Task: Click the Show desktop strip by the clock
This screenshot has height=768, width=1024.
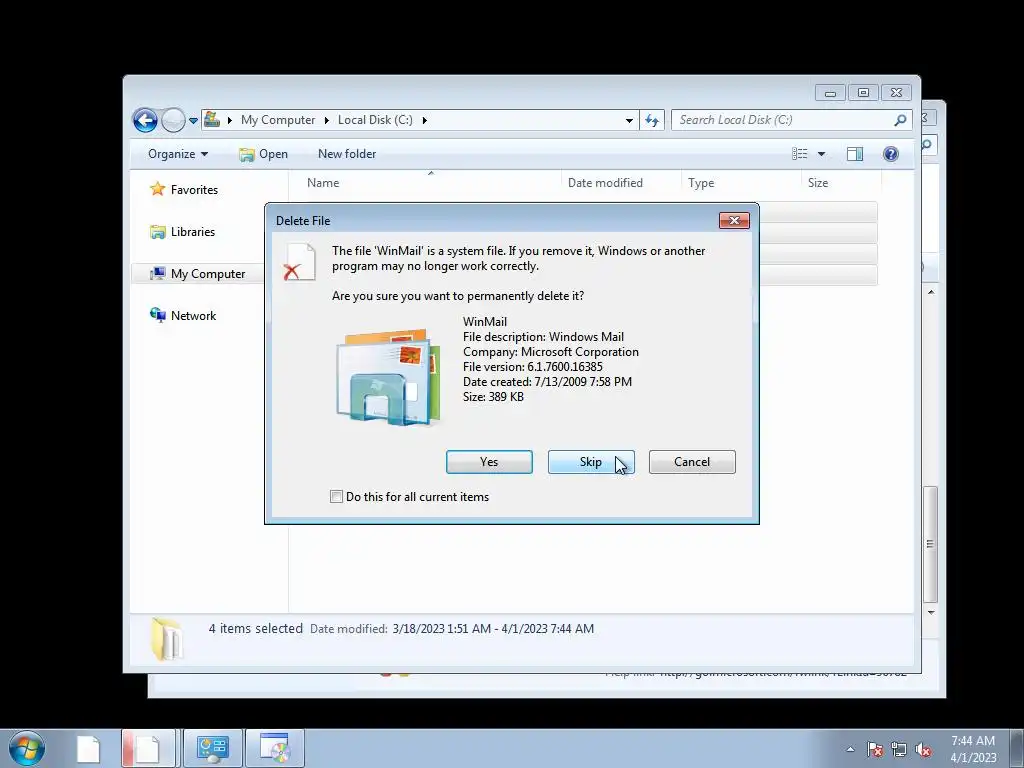Action: pos(1017,749)
